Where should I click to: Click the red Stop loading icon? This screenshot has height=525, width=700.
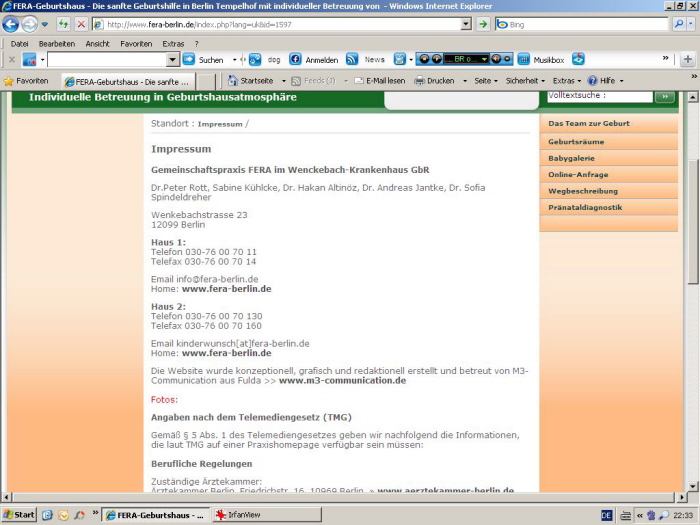81,24
